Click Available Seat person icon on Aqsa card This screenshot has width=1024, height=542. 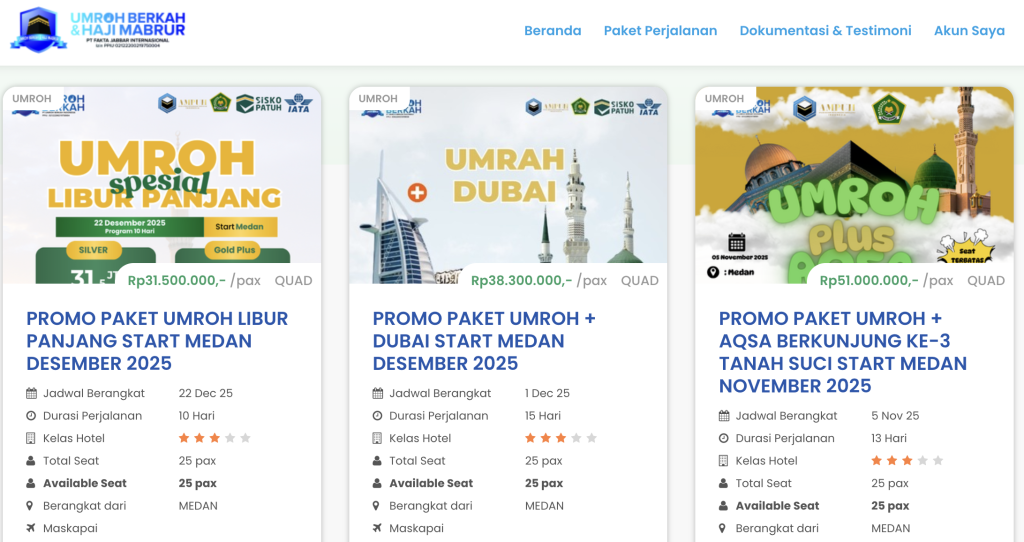pyautogui.click(x=723, y=506)
